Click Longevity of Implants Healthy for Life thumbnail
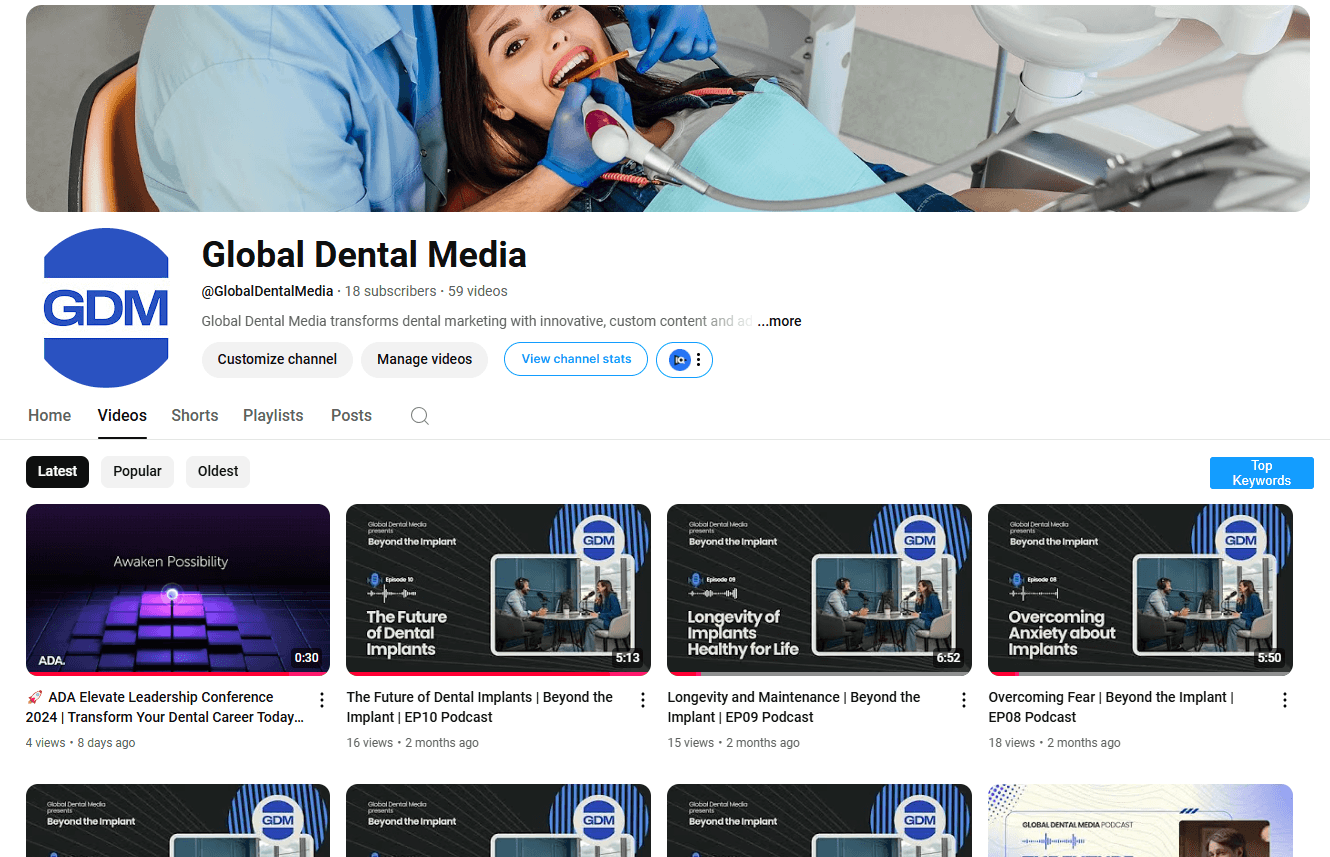The width and height of the screenshot is (1330, 857). pyautogui.click(x=819, y=590)
